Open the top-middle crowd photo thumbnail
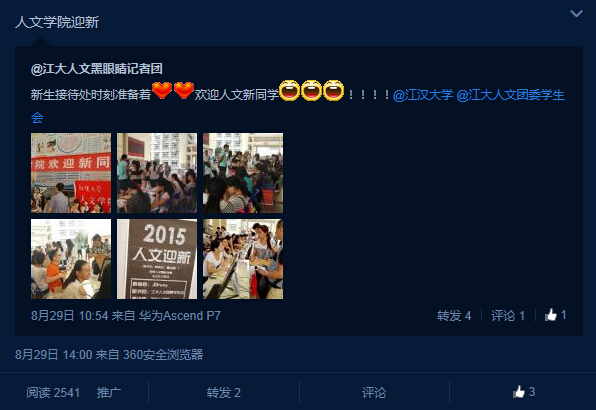This screenshot has width=596, height=410. click(x=157, y=173)
